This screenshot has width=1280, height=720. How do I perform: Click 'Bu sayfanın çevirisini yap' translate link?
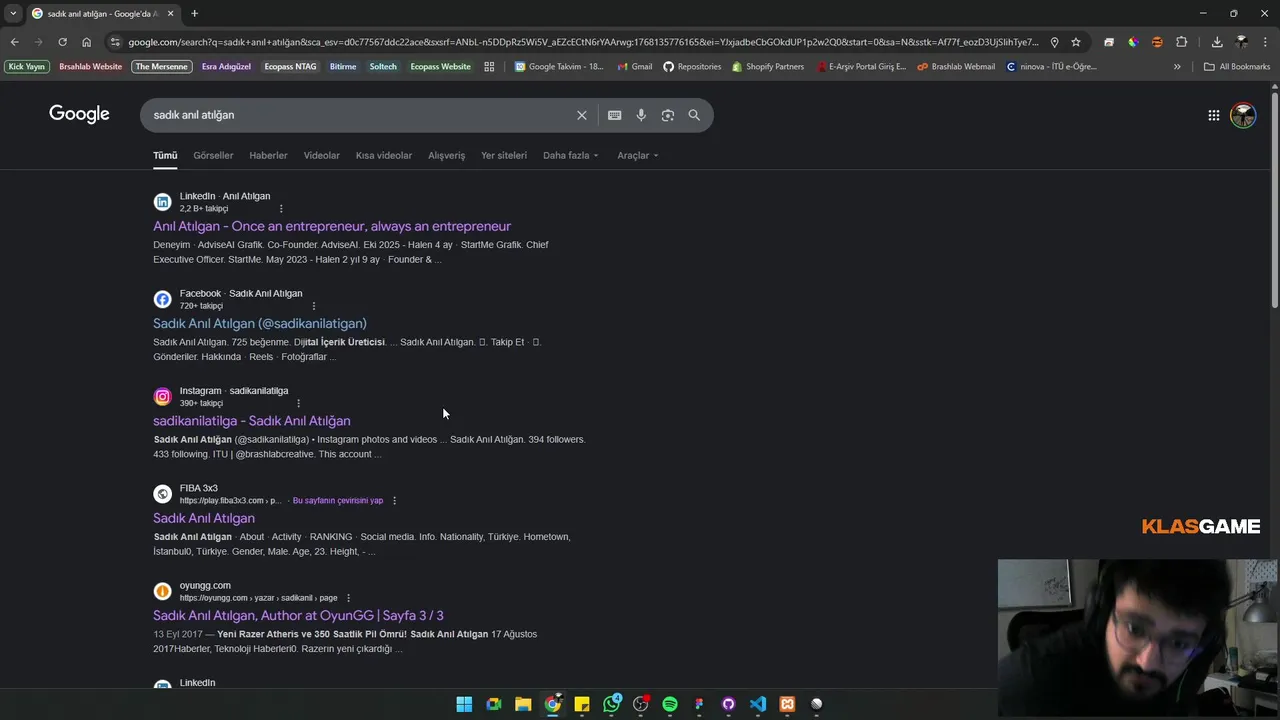[x=338, y=500]
